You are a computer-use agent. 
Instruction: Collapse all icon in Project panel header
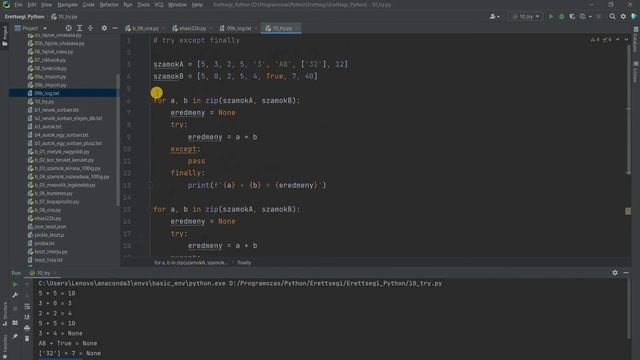point(91,28)
